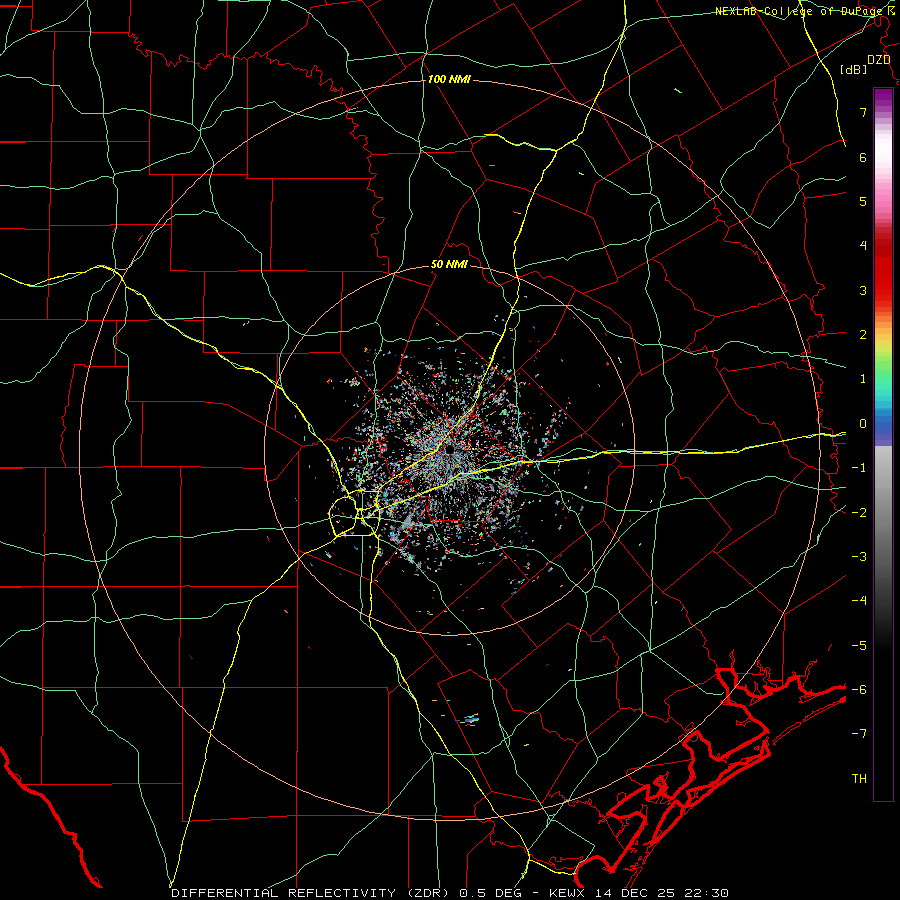
Task: Click the "50 NMI" range ring label
Action: pos(449,265)
